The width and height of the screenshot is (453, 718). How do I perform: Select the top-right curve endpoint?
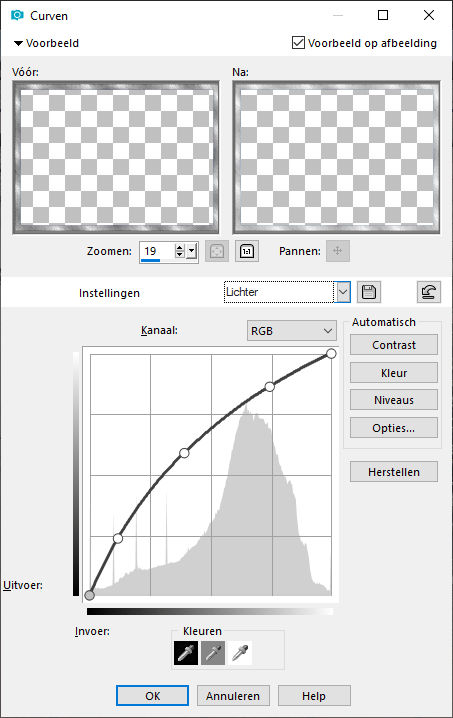click(331, 354)
